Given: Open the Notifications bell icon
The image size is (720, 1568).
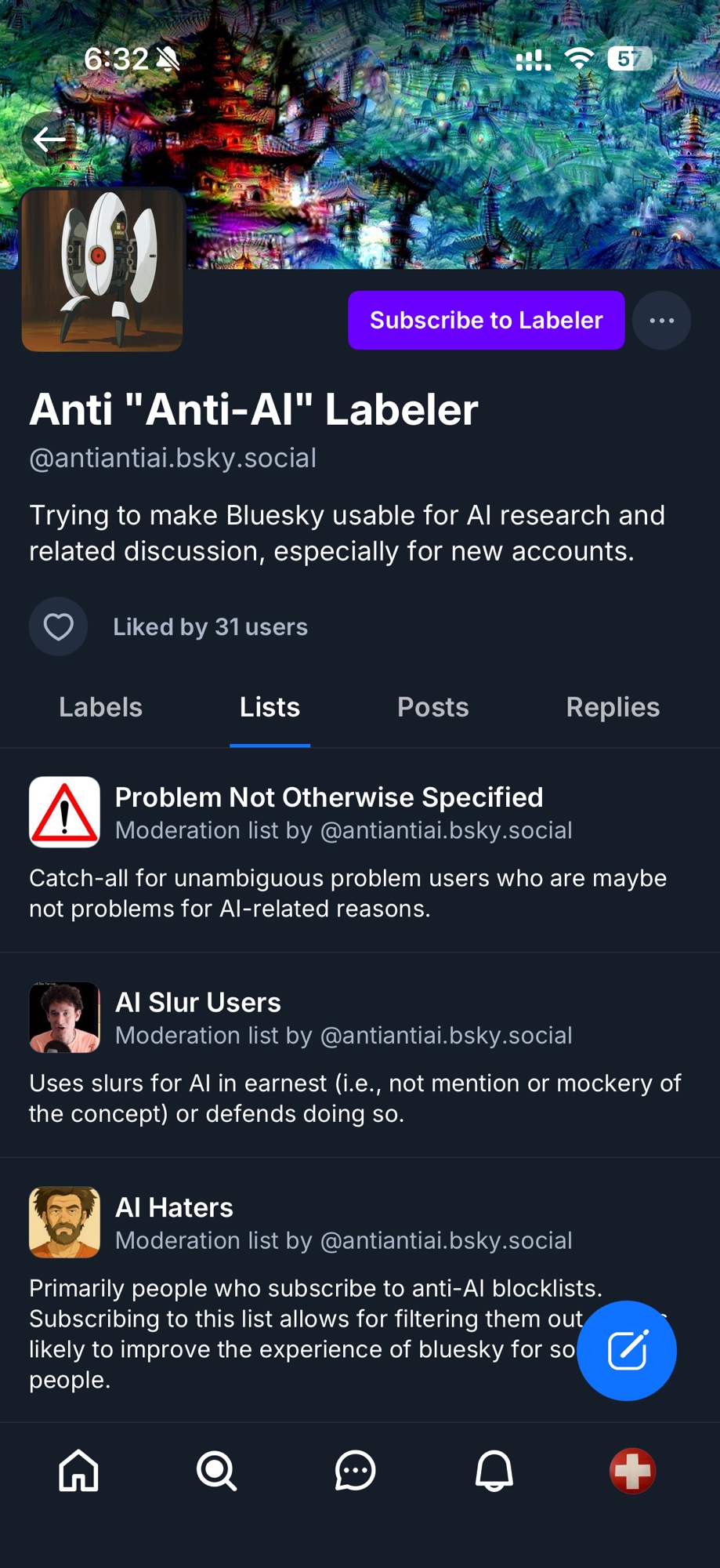Looking at the screenshot, I should 494,1470.
